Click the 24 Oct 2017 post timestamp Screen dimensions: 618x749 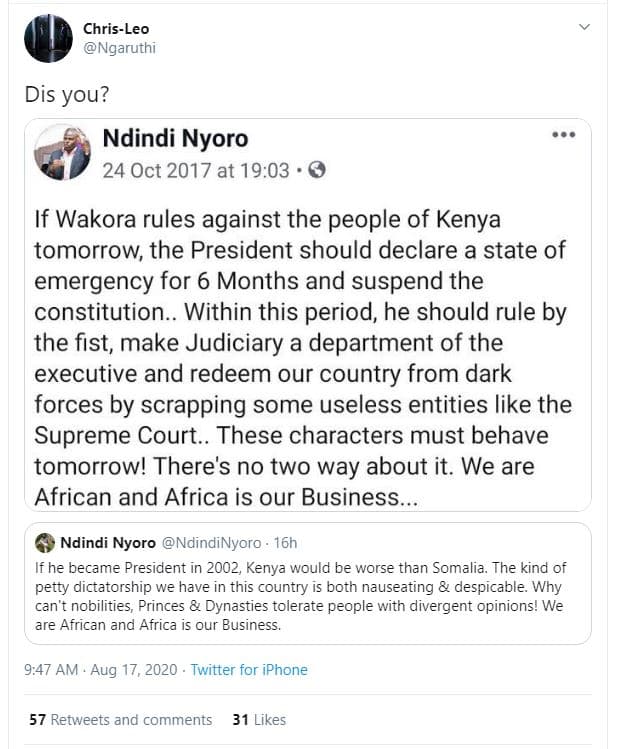click(x=196, y=170)
